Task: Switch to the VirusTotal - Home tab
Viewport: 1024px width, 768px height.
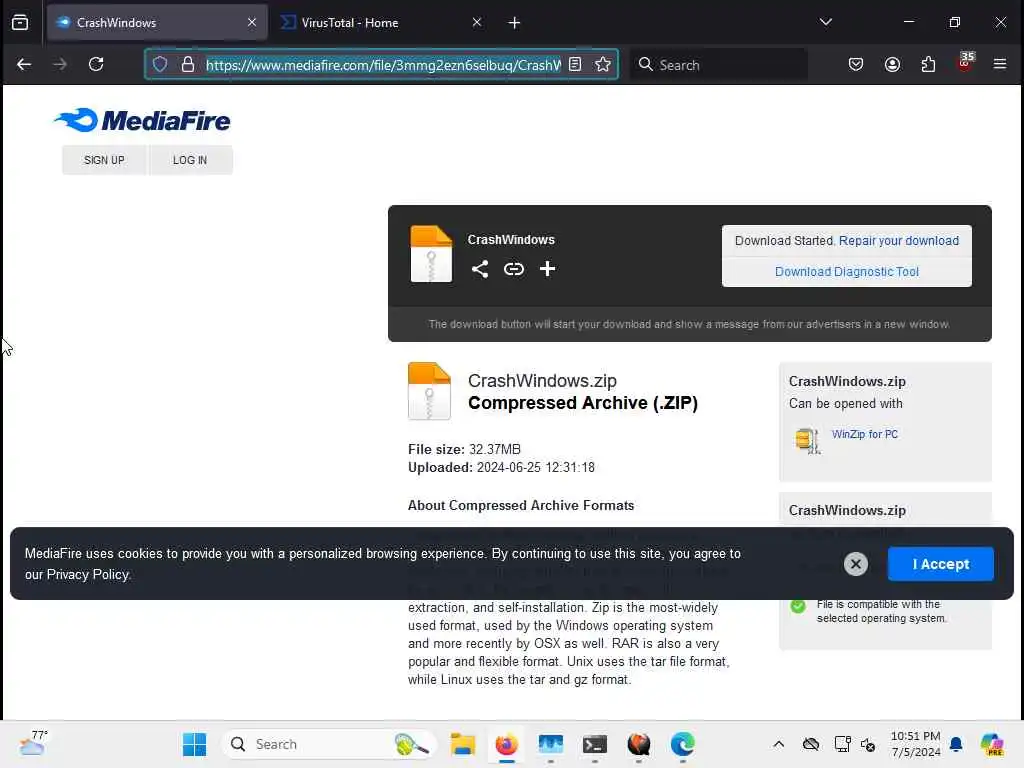Action: pos(382,22)
